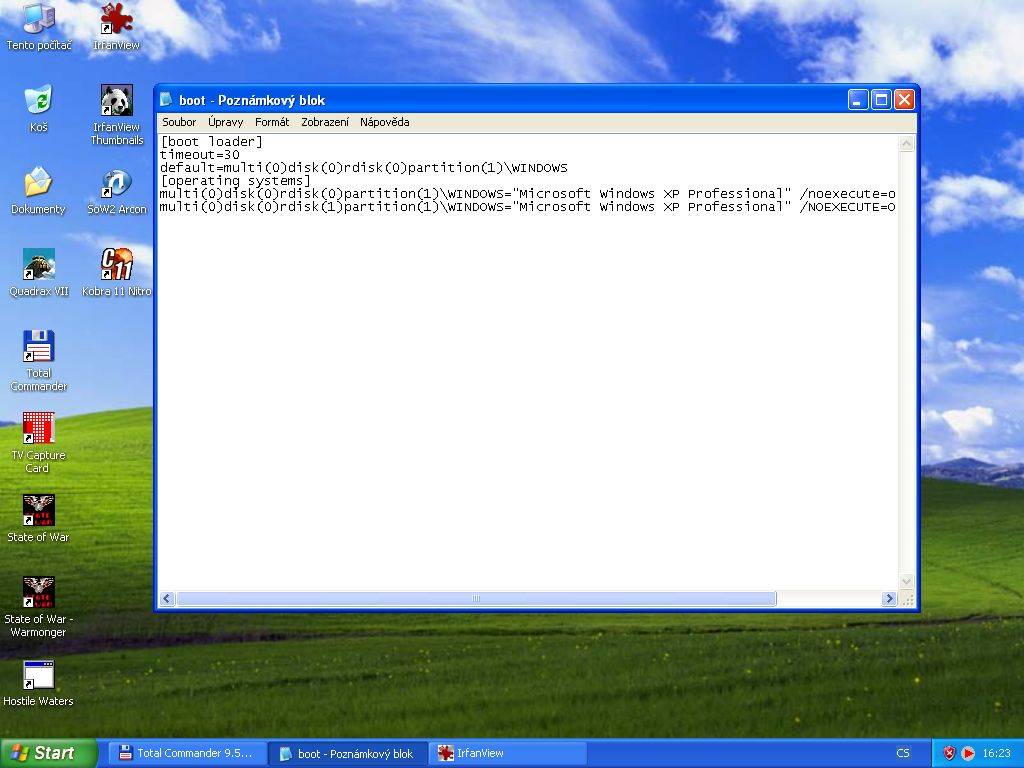The width and height of the screenshot is (1024, 768).
Task: Click the line starting with default=multi(0)
Action: 364,168
